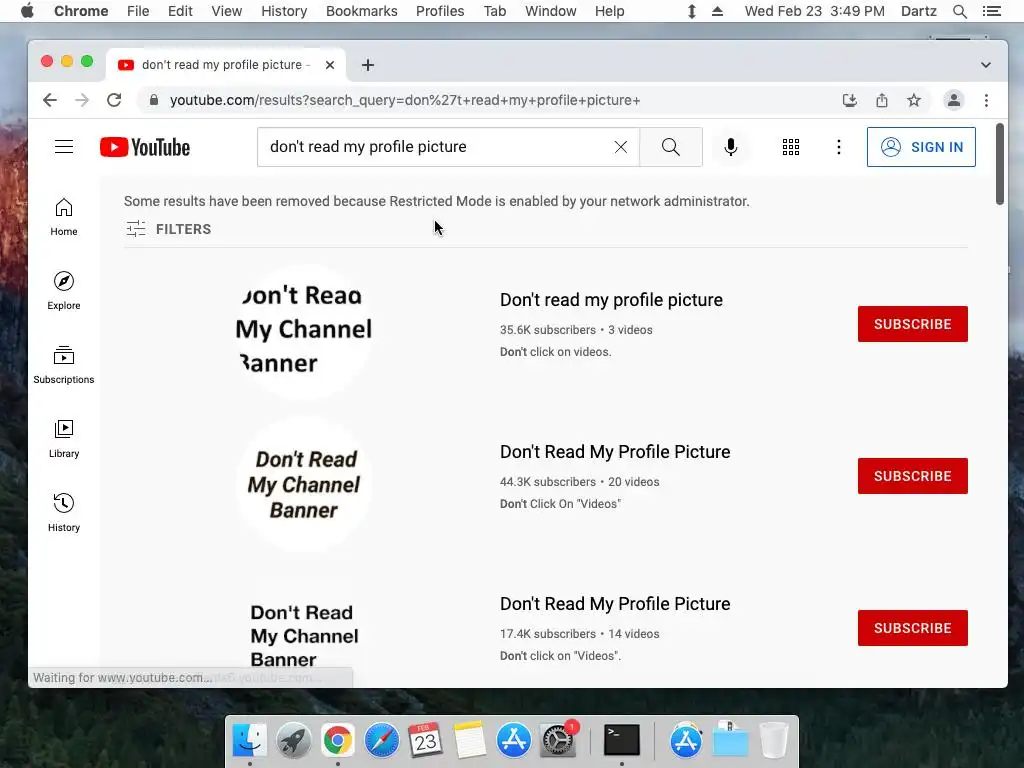Open Safari from the Dock
The image size is (1024, 768).
click(381, 740)
